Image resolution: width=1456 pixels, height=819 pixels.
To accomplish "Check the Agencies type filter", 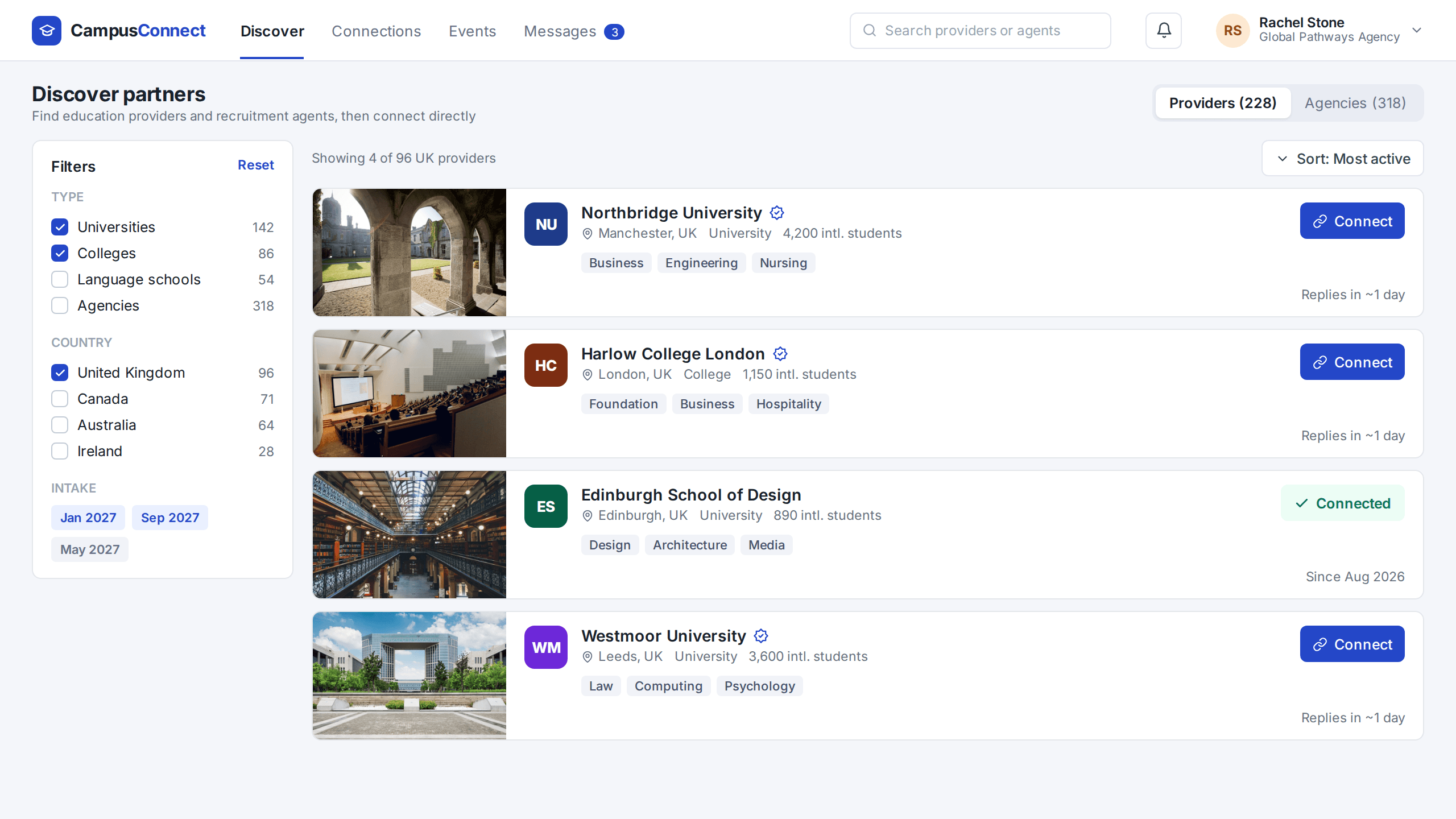I will (60, 305).
